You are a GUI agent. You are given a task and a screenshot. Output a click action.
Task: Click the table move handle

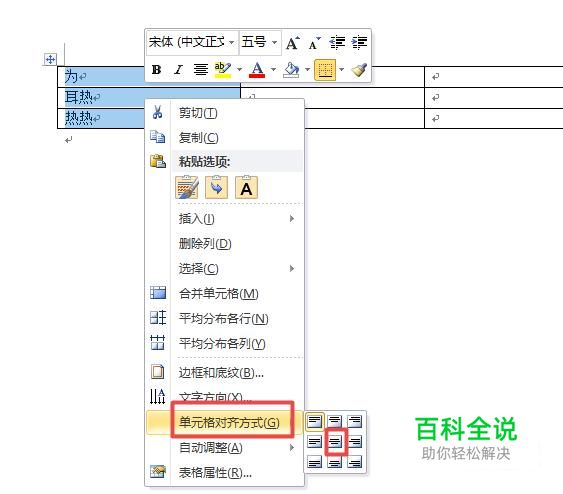click(50, 59)
